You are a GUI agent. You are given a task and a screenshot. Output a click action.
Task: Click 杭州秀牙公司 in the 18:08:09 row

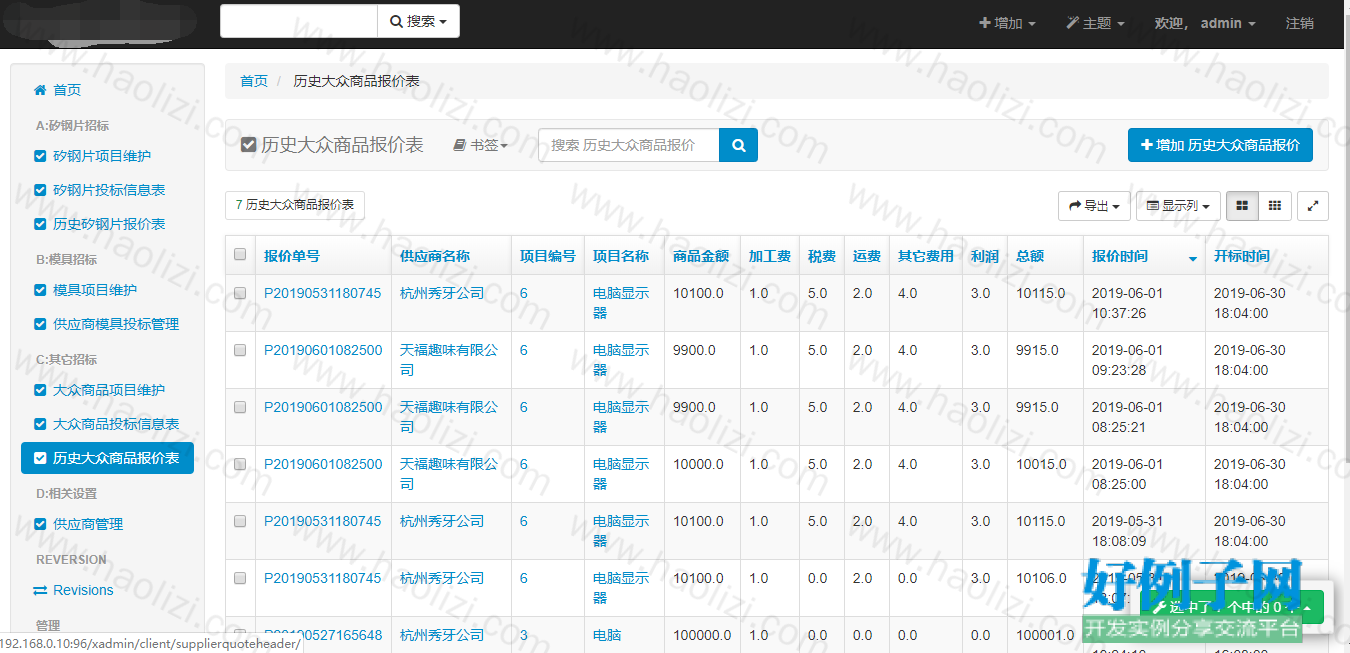[442, 521]
